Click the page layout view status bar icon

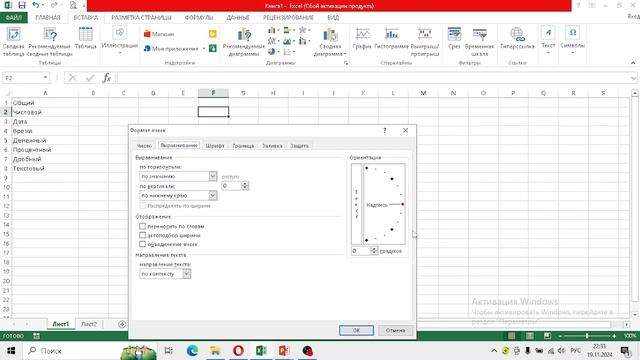tap(530, 336)
